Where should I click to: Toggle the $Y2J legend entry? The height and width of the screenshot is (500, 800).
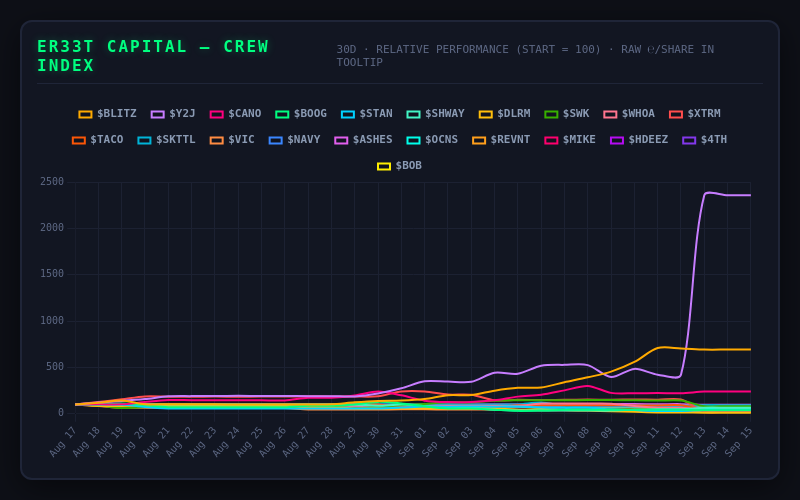pos(173,114)
